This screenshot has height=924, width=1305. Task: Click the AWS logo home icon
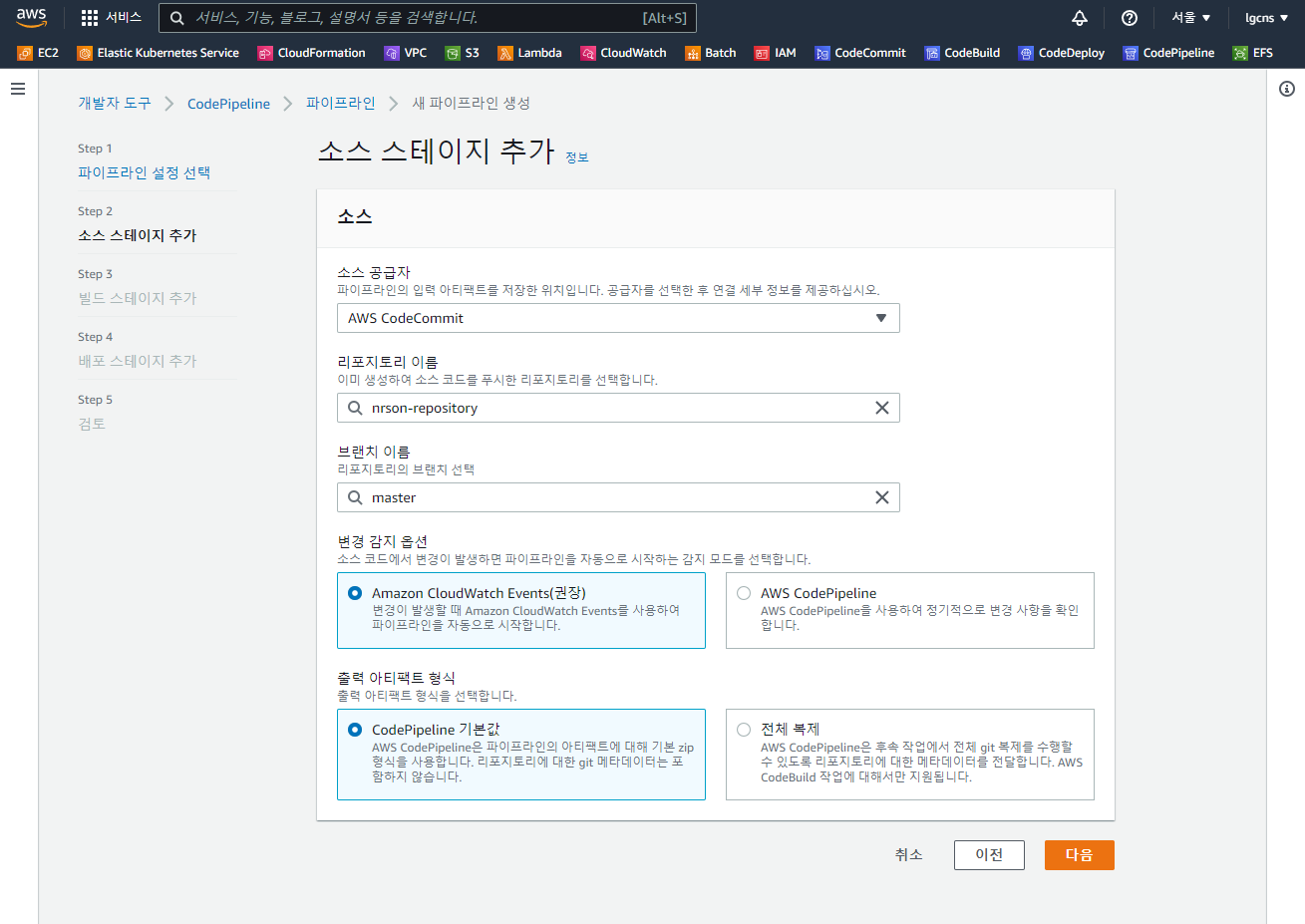(x=31, y=17)
